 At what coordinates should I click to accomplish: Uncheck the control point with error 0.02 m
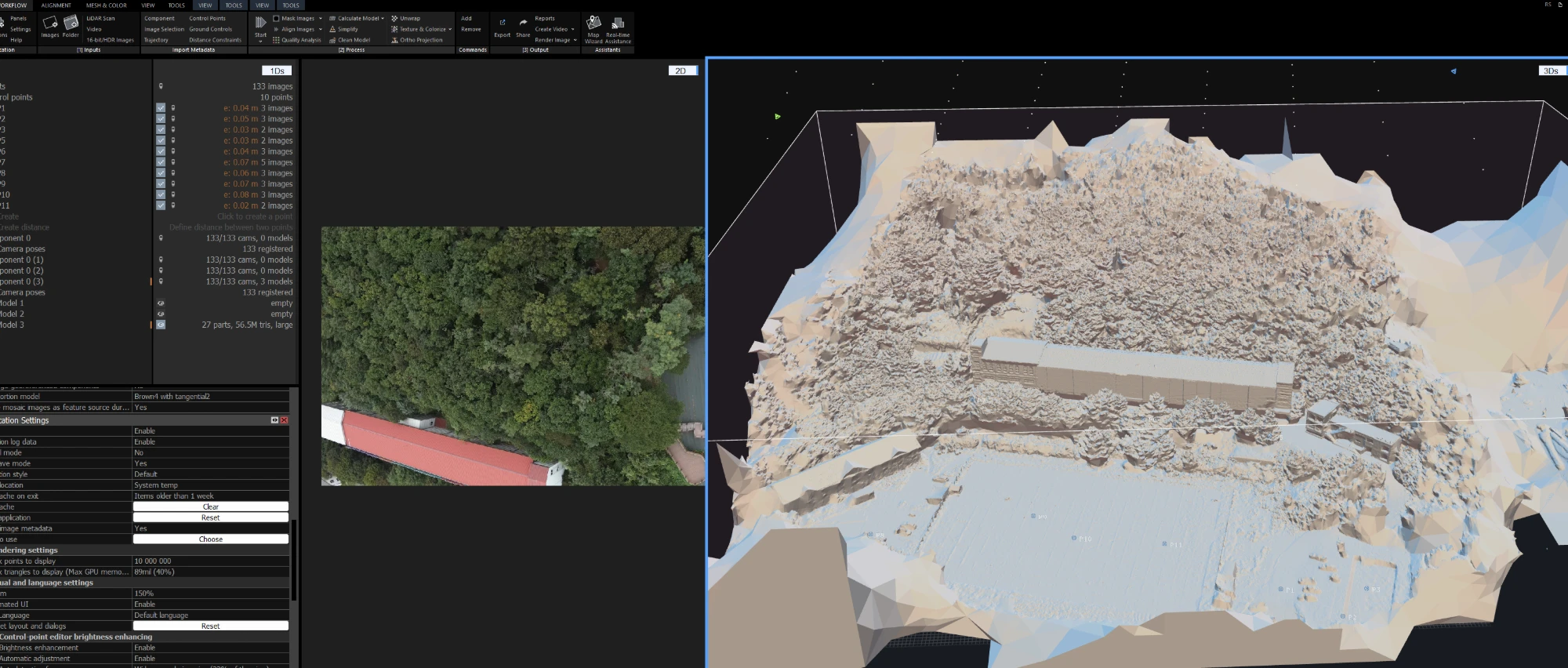tap(161, 205)
